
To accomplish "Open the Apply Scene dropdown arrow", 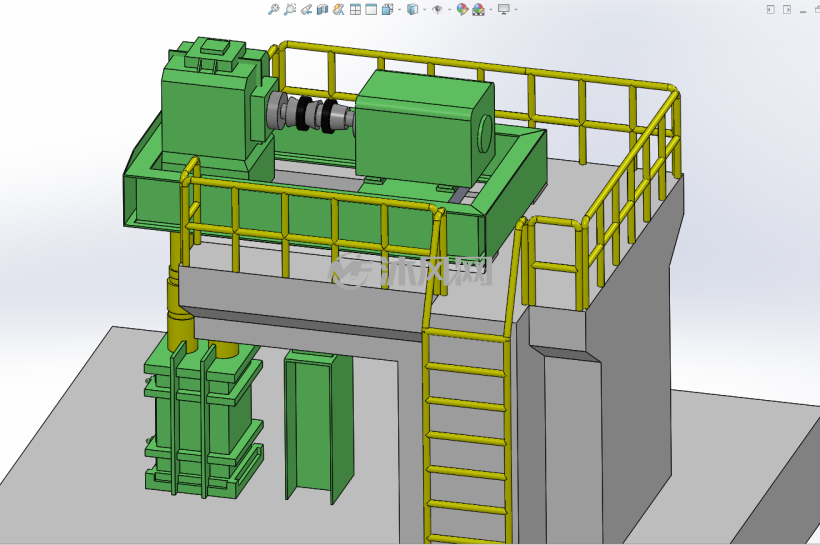I will click(491, 9).
